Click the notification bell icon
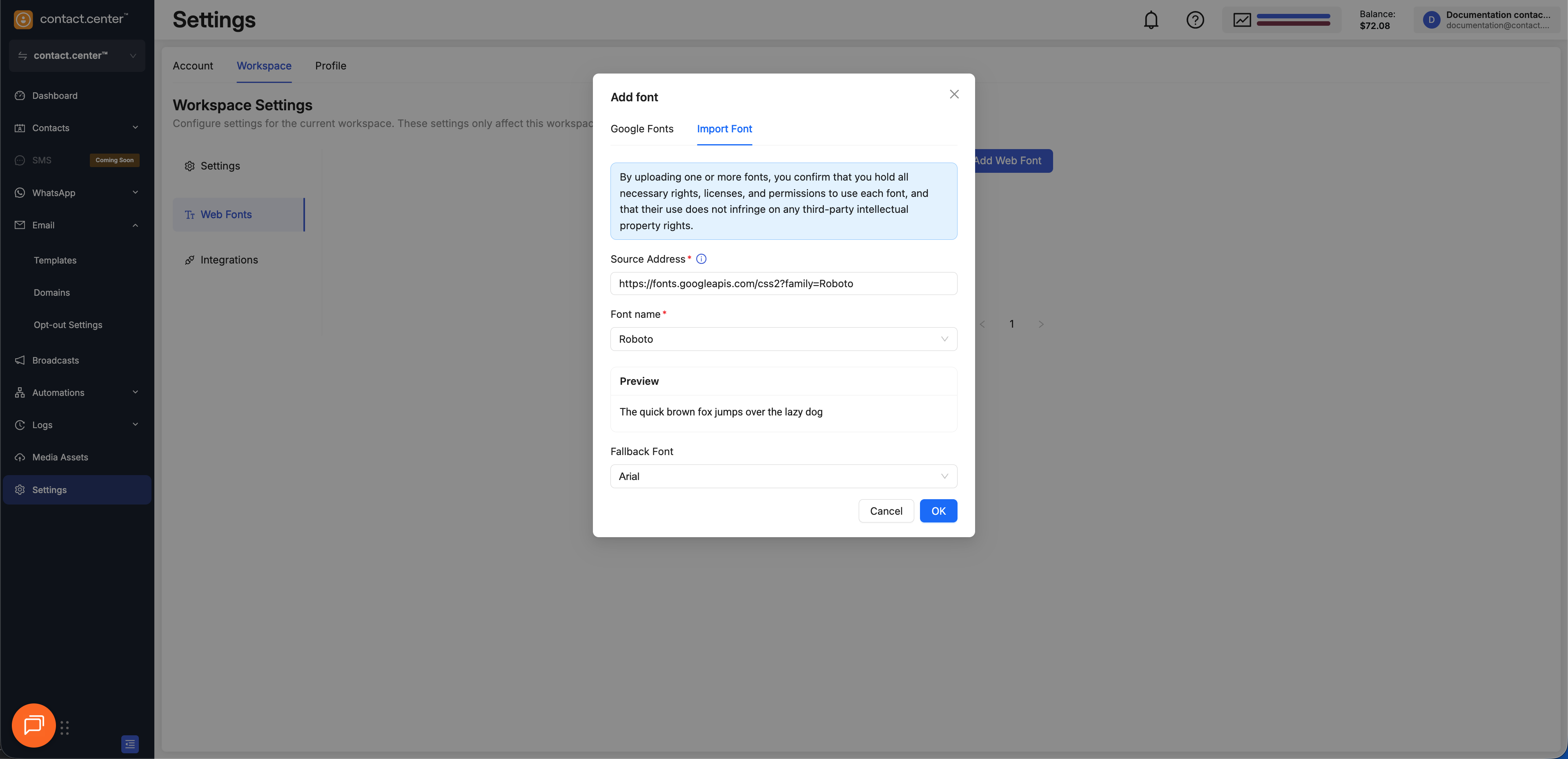This screenshot has width=1568, height=759. [1150, 20]
